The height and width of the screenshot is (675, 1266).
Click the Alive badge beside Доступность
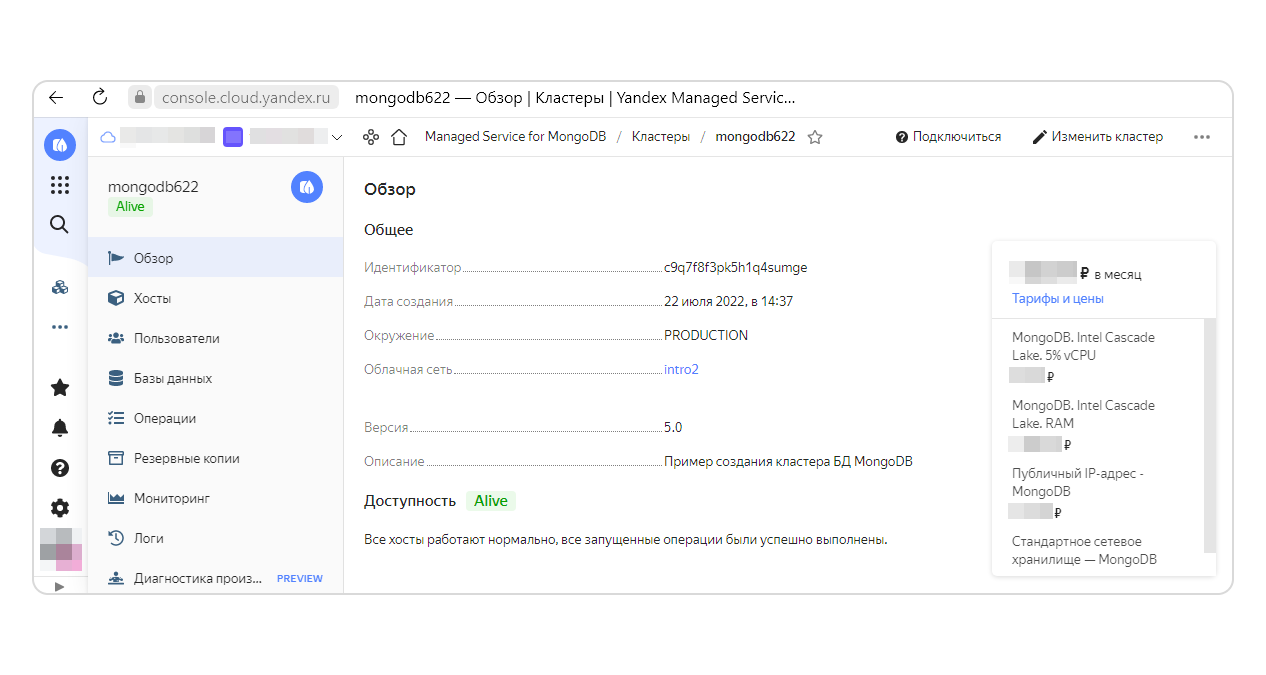tap(491, 501)
